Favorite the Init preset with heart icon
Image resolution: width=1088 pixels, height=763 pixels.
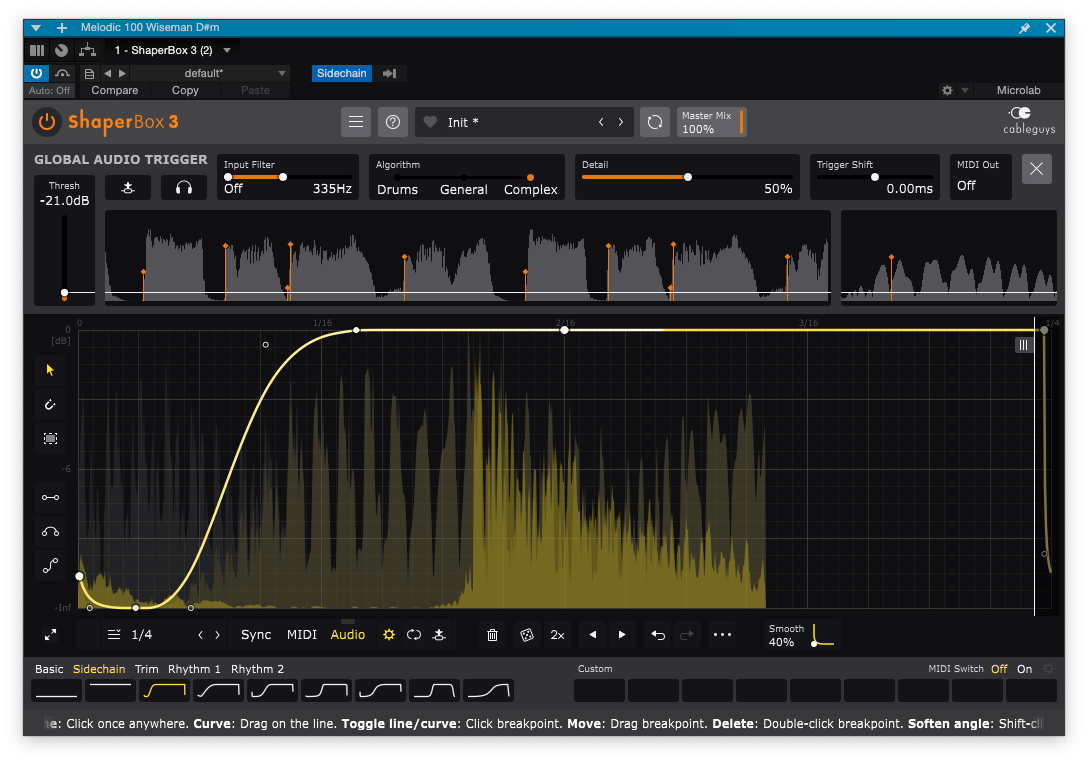click(x=430, y=122)
